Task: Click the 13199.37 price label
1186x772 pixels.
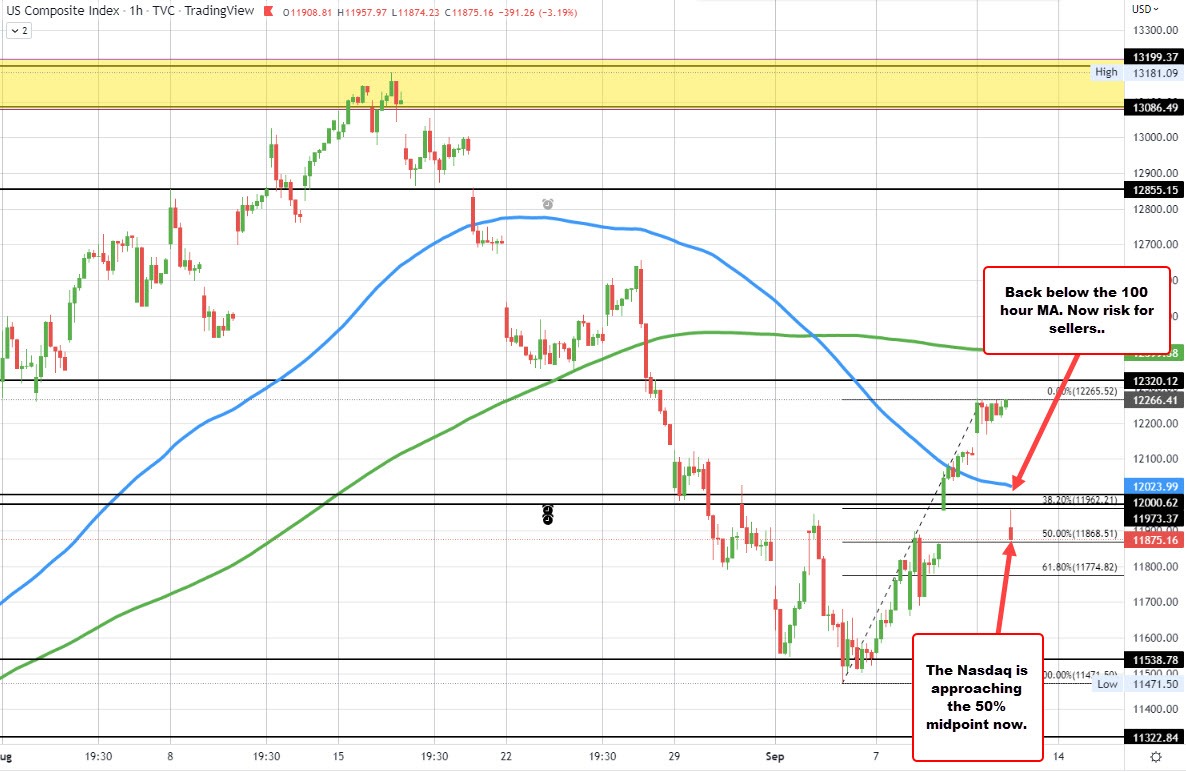Action: (1154, 57)
